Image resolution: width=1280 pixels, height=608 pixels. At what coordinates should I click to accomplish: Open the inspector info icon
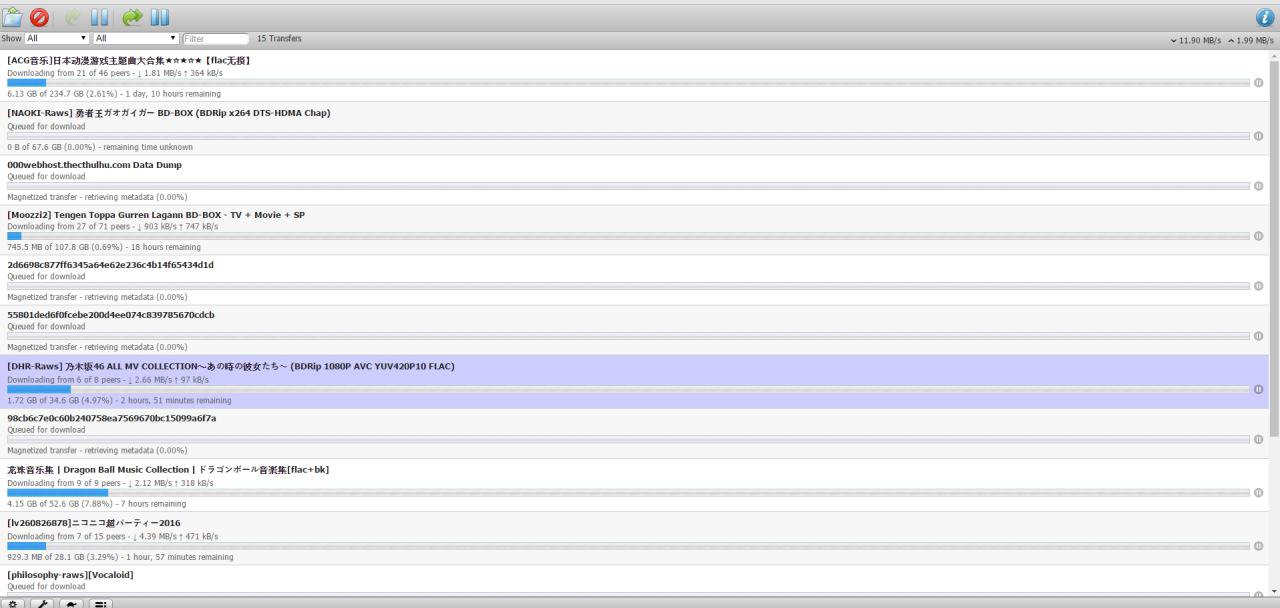pos(1265,17)
